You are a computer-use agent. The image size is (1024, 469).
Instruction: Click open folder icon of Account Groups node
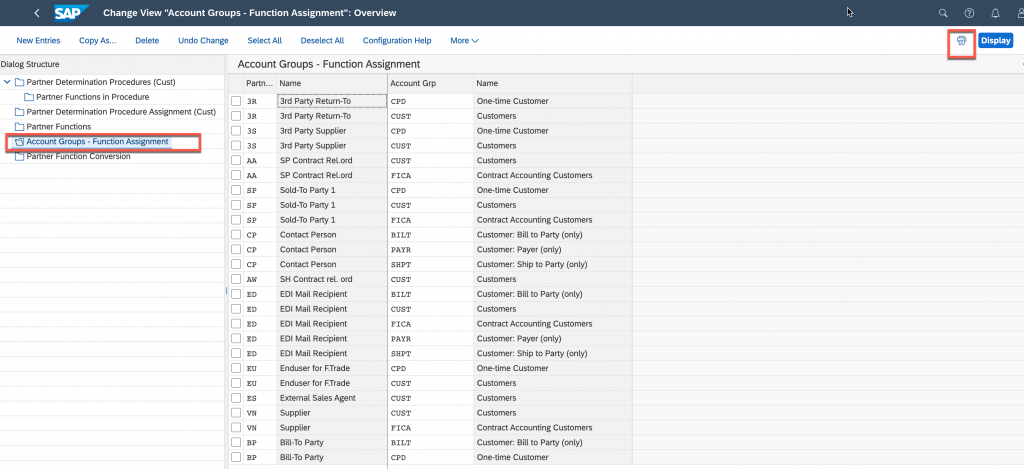point(19,142)
